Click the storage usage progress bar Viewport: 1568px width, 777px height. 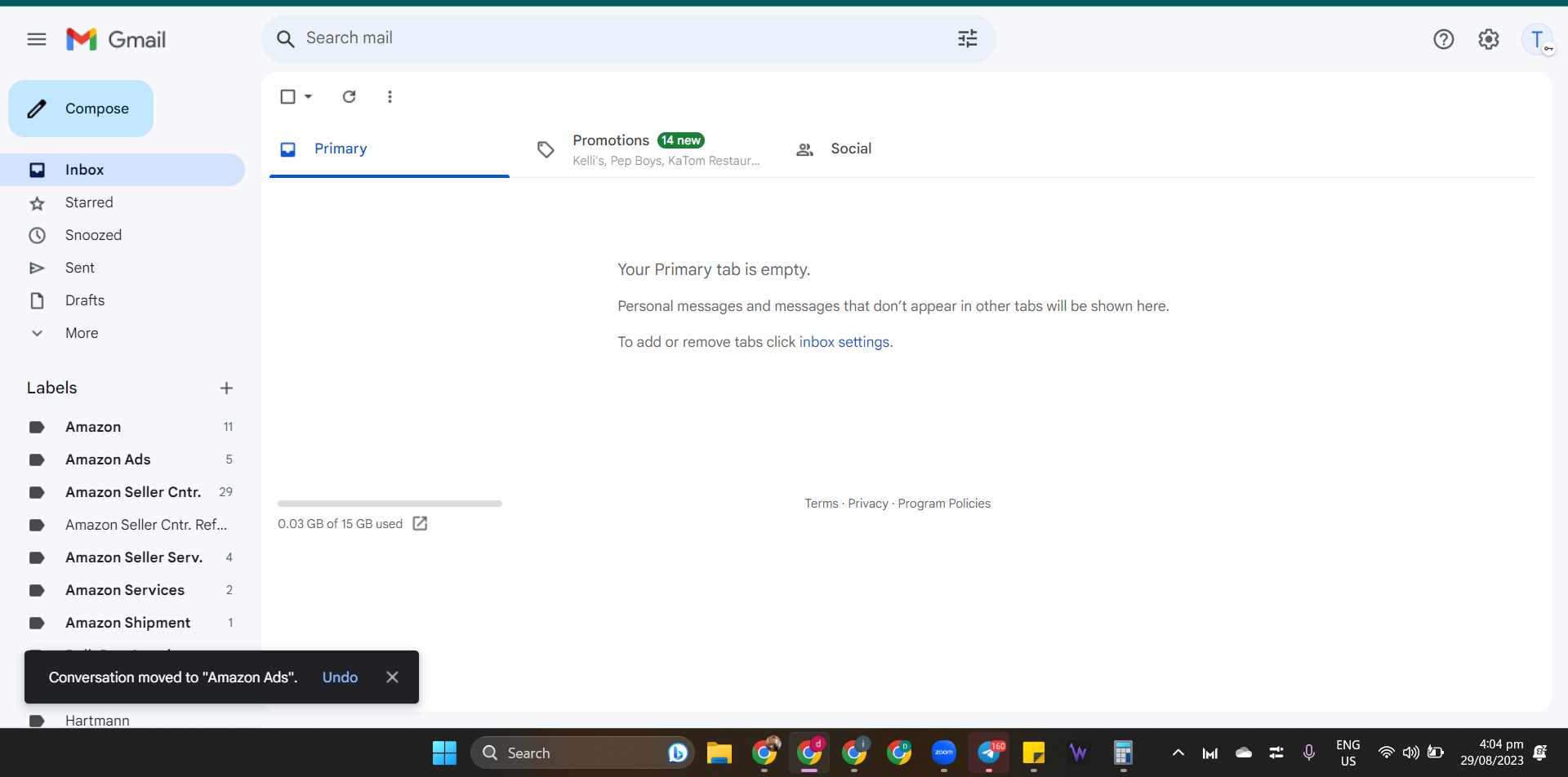click(390, 504)
